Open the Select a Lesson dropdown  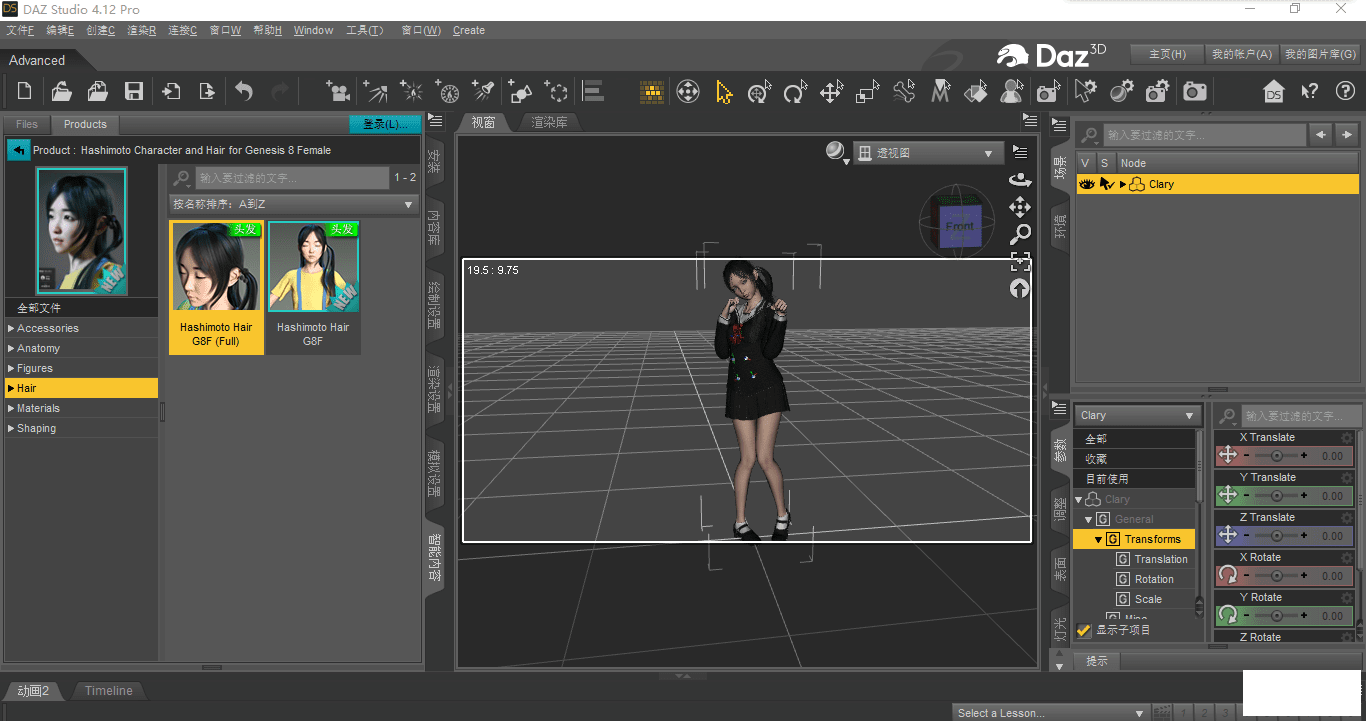tap(1050, 713)
